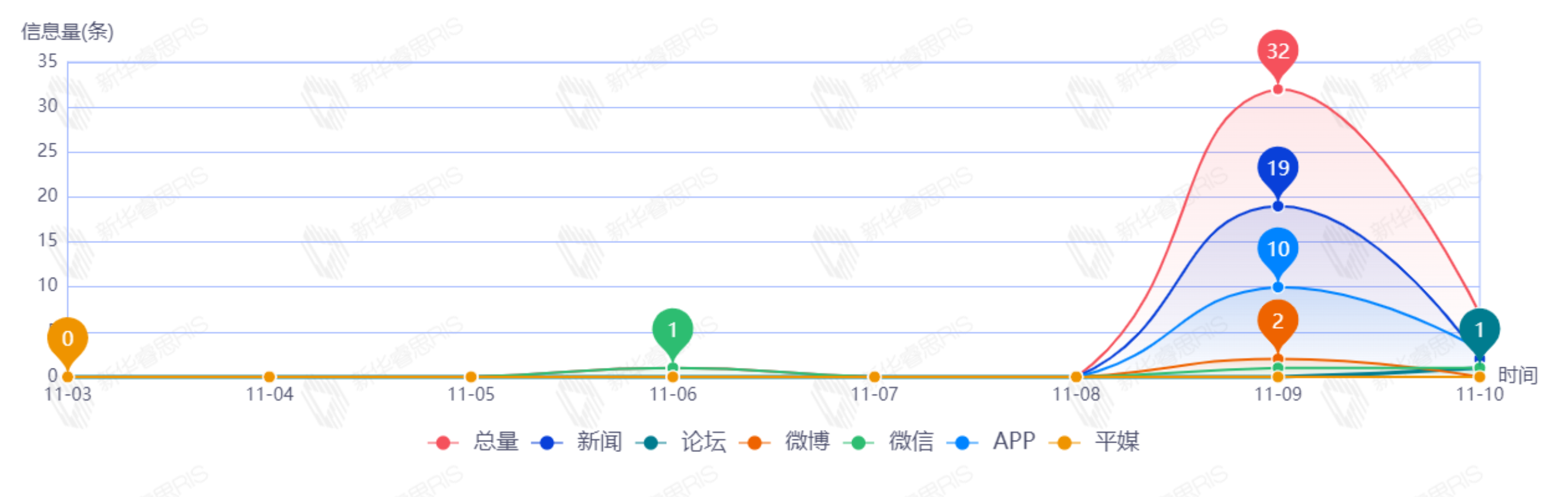Viewport: 1568px width, 497px height.
Task: Select the dark blue pin labeled 19
Action: coord(1278,168)
